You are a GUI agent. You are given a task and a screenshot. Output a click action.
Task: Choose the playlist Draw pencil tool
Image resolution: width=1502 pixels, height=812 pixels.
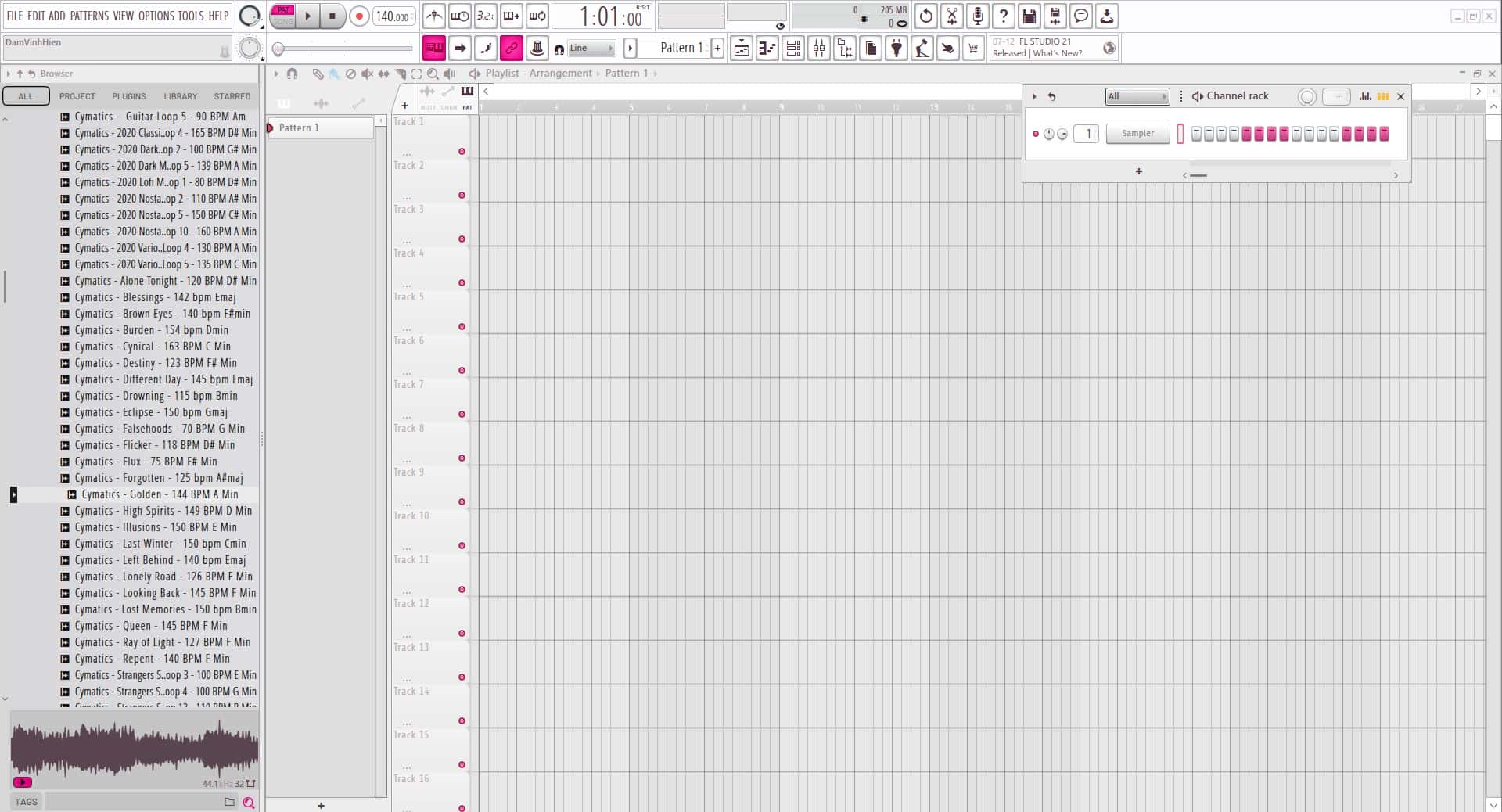pos(318,74)
